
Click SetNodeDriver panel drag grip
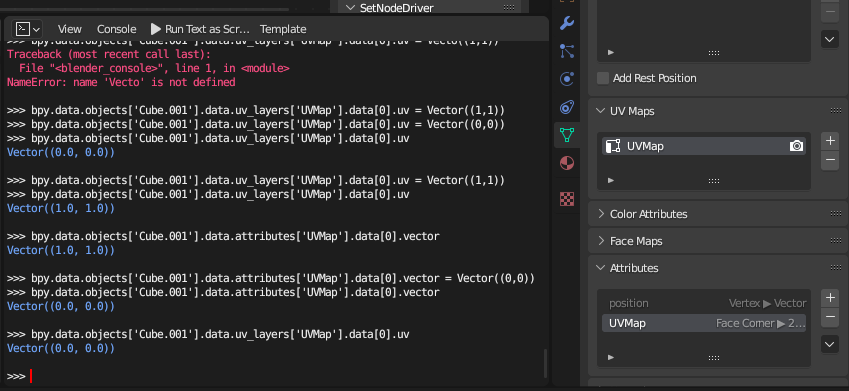click(509, 8)
